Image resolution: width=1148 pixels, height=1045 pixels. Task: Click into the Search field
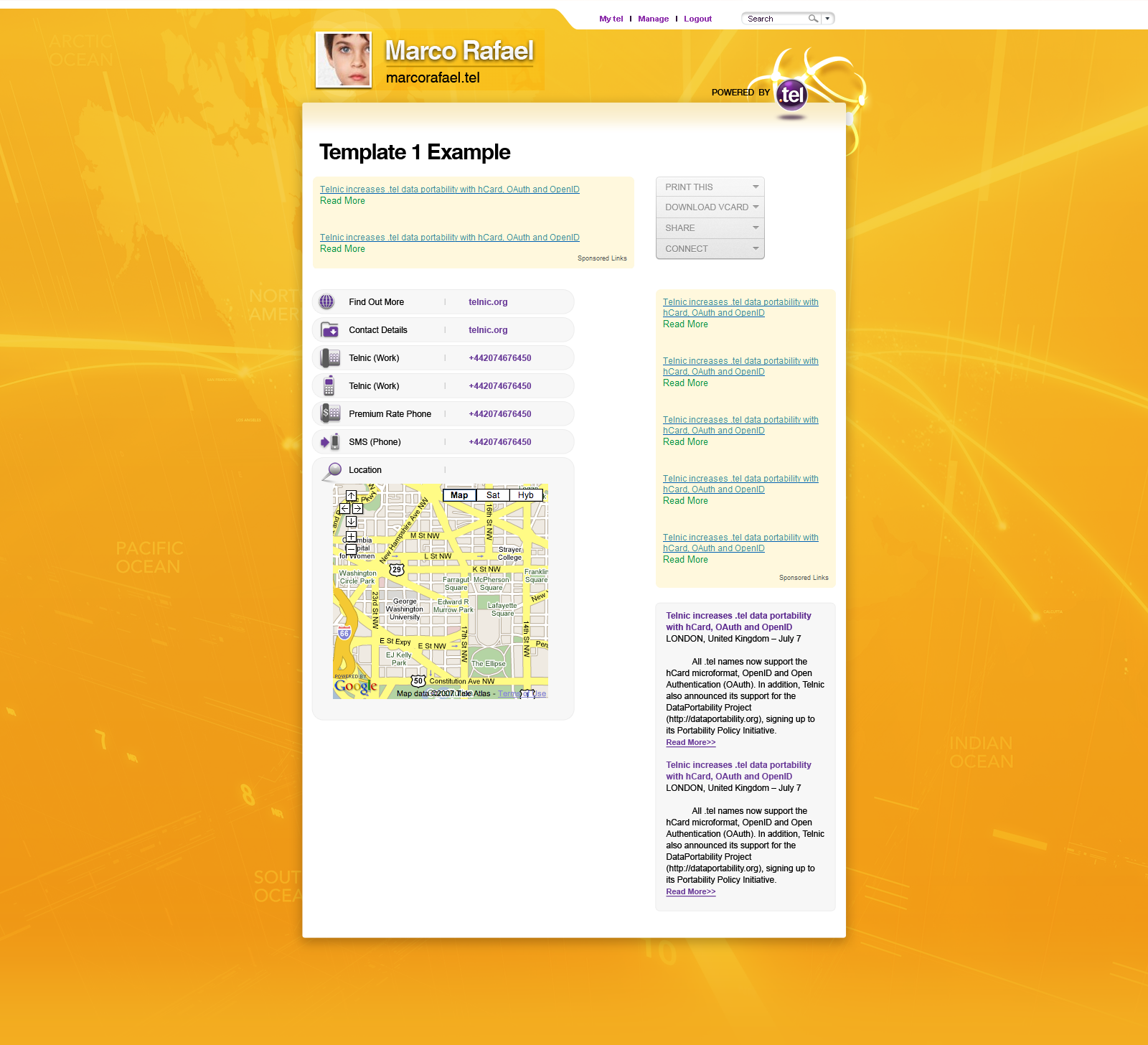point(776,19)
